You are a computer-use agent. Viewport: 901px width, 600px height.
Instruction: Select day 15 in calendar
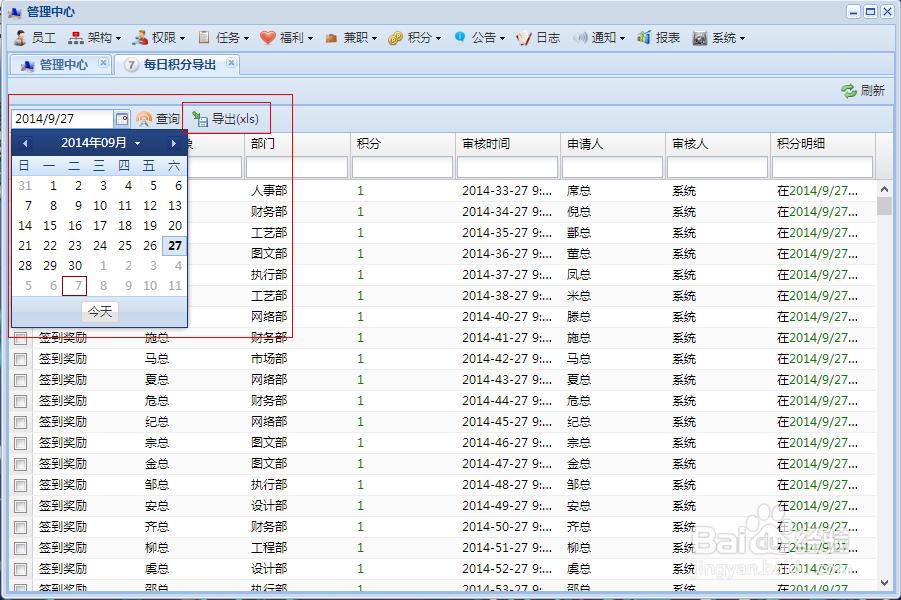50,226
